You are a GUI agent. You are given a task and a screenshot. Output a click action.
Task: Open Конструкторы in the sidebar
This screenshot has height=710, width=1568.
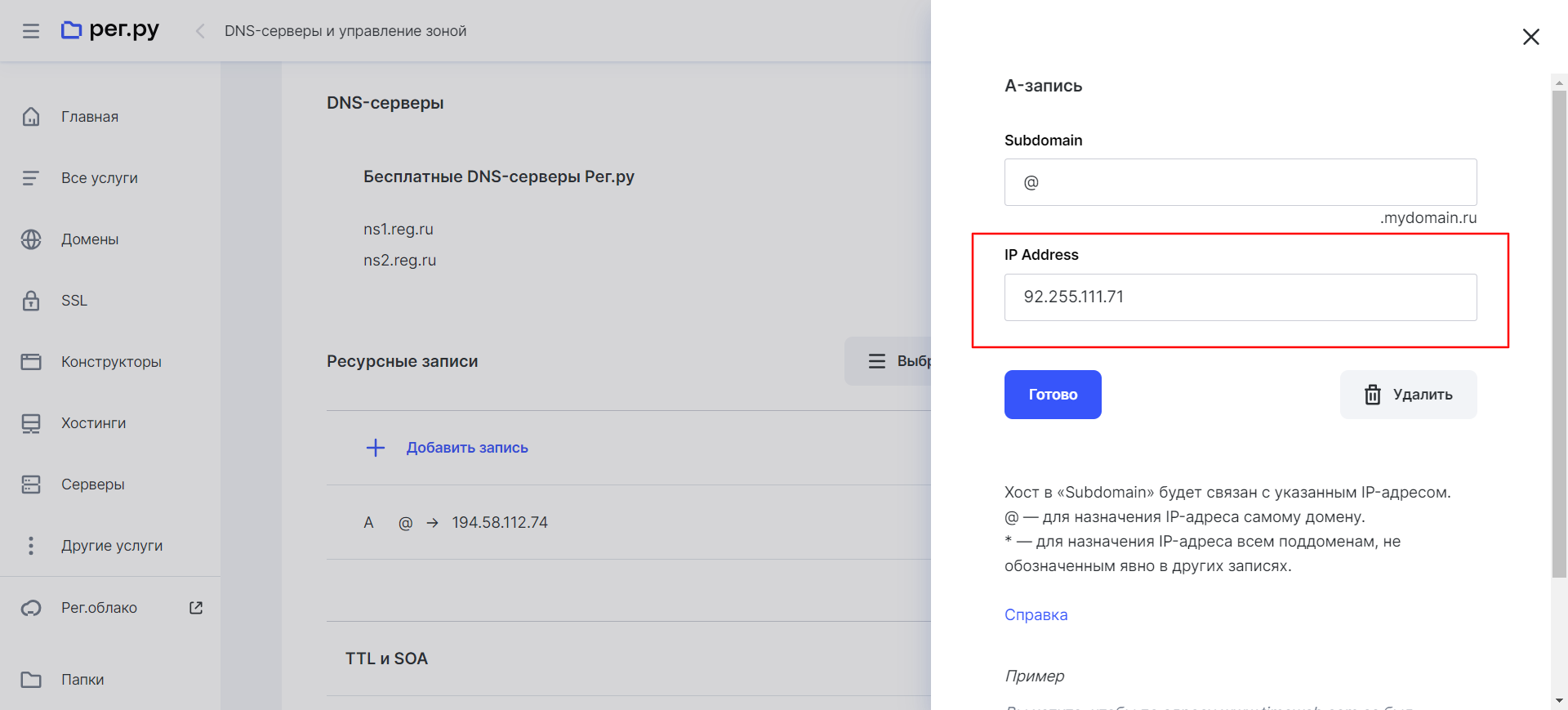[x=111, y=362]
